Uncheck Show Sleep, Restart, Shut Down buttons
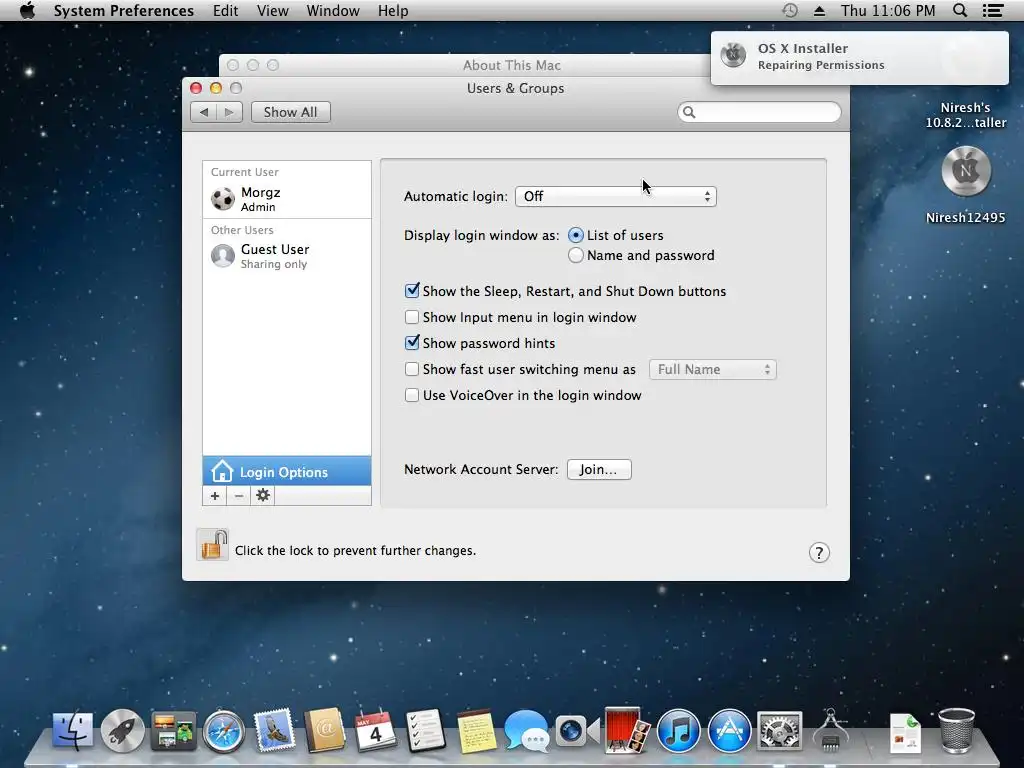This screenshot has width=1024, height=768. (x=411, y=291)
